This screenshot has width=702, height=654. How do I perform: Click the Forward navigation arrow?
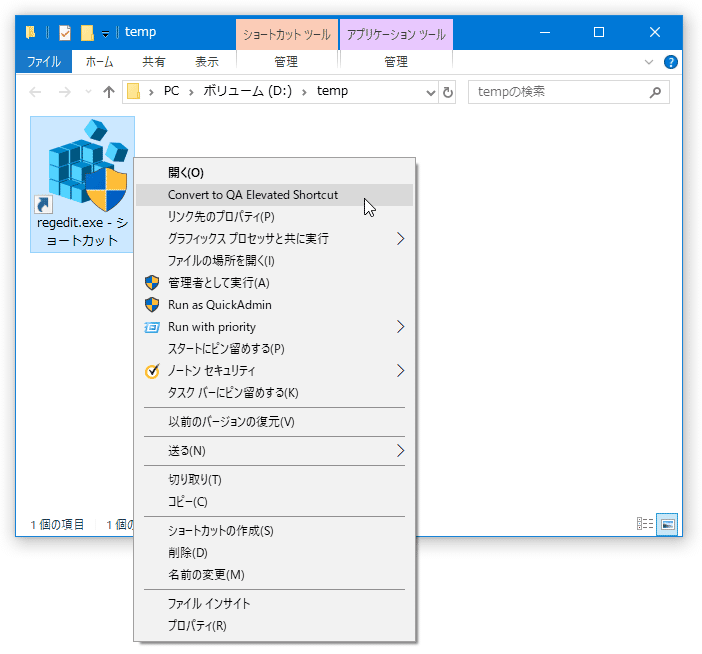(65, 92)
